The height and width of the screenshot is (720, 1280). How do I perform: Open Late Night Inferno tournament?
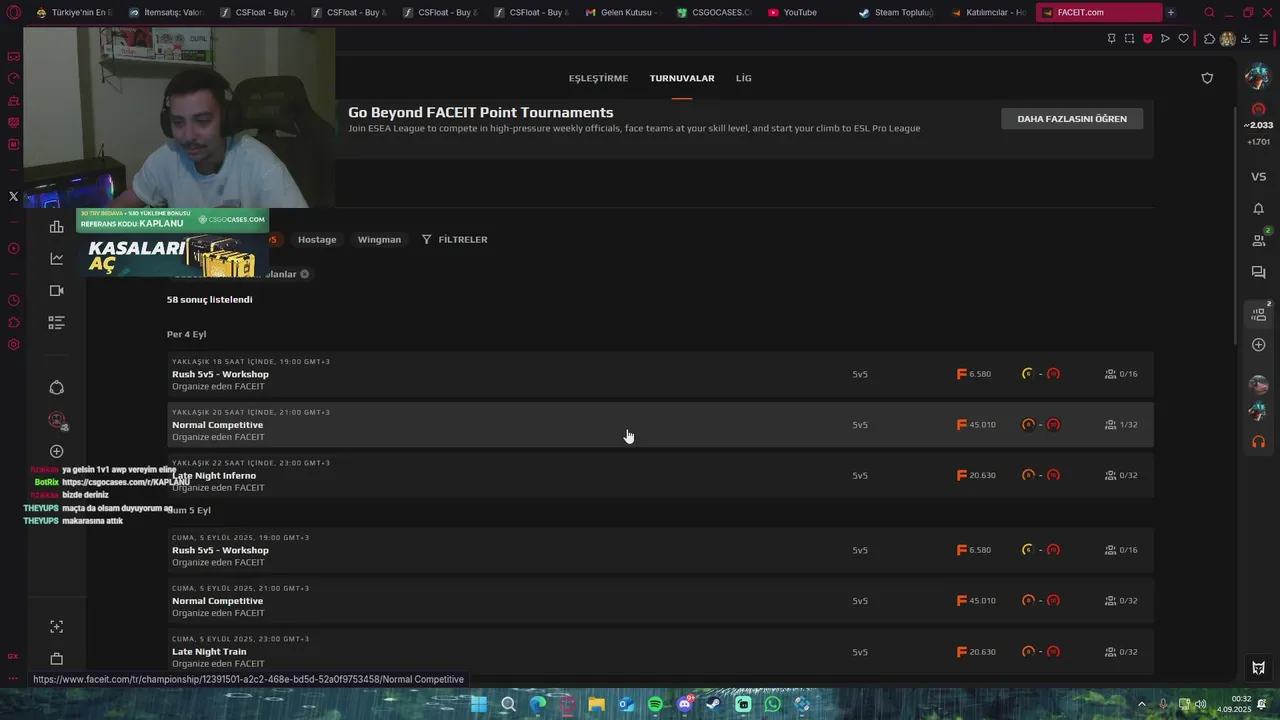(x=660, y=475)
